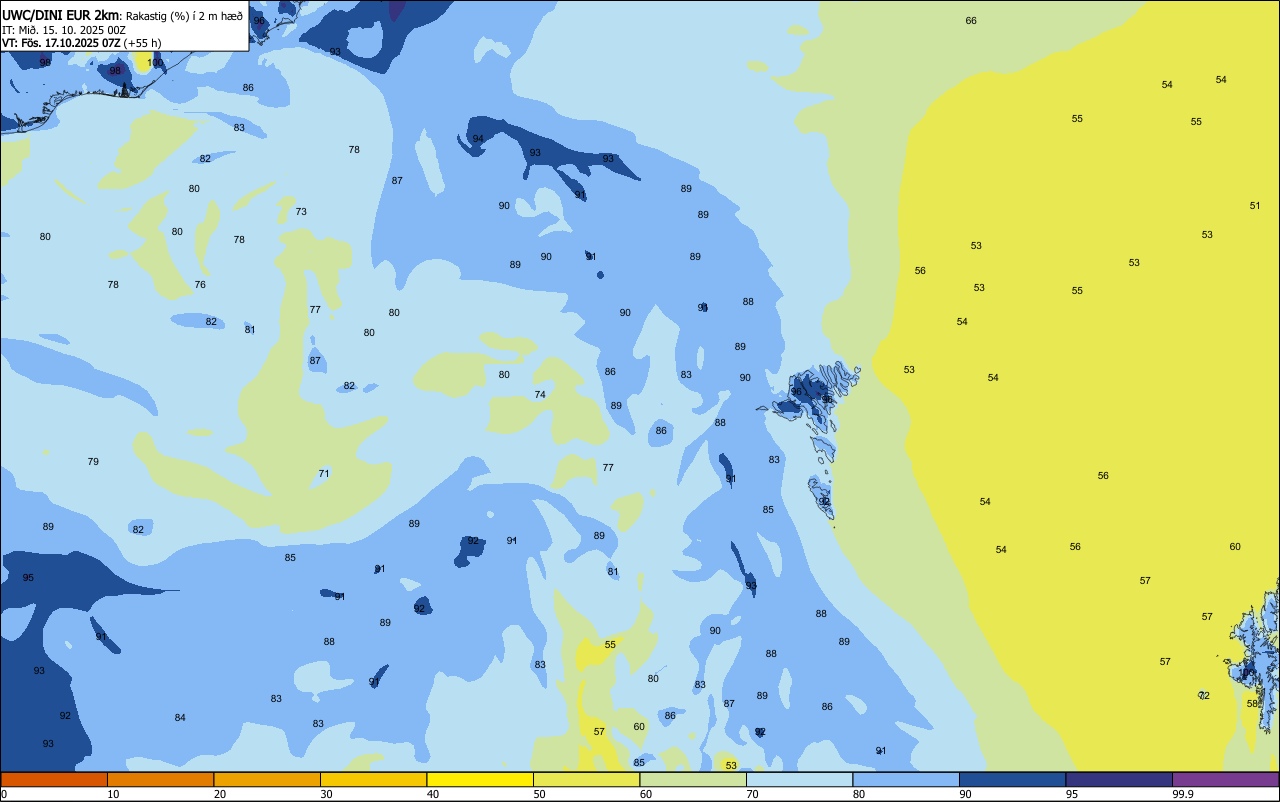Select the '66' humidity value on the map
The height and width of the screenshot is (802, 1280).
click(971, 21)
